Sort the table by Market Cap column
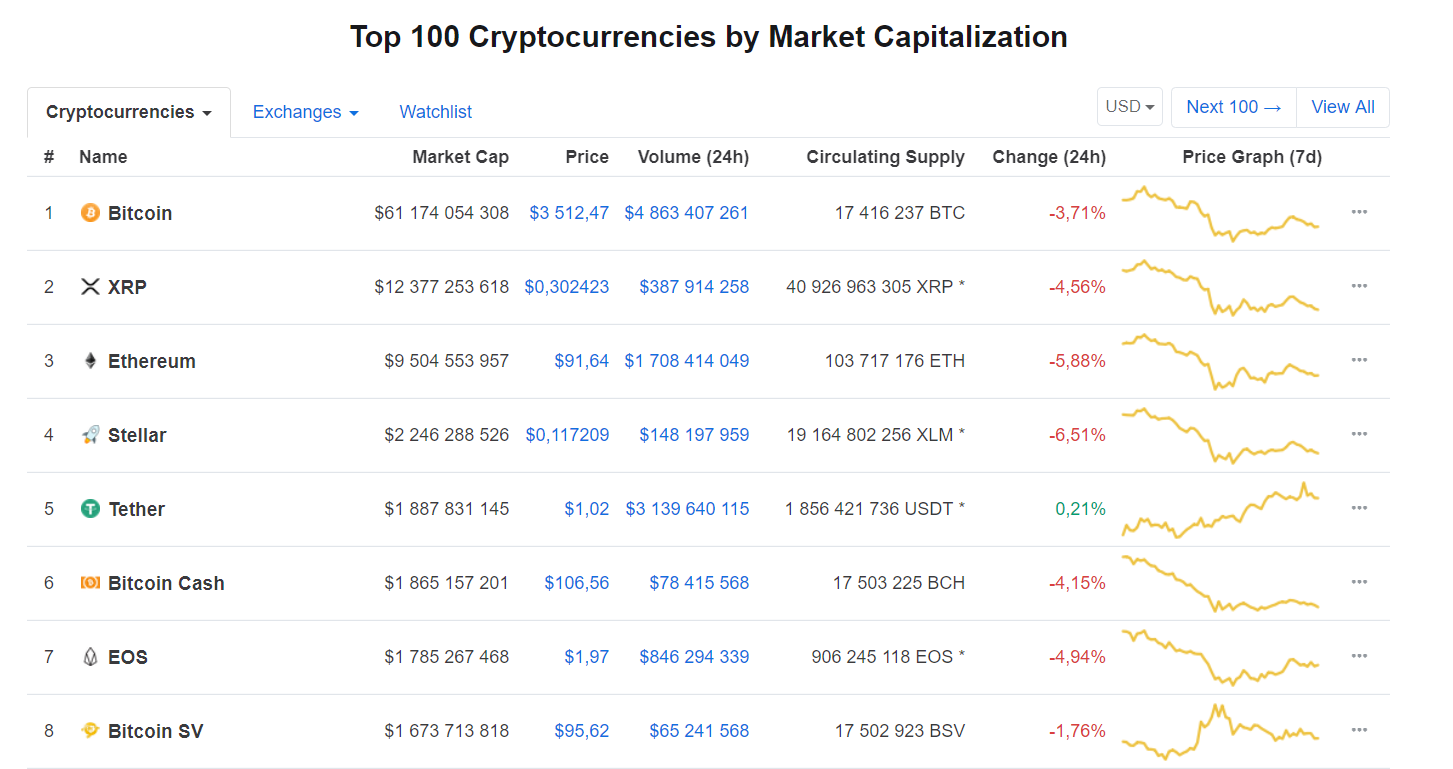Screen dimensions: 1453x769 click(460, 157)
